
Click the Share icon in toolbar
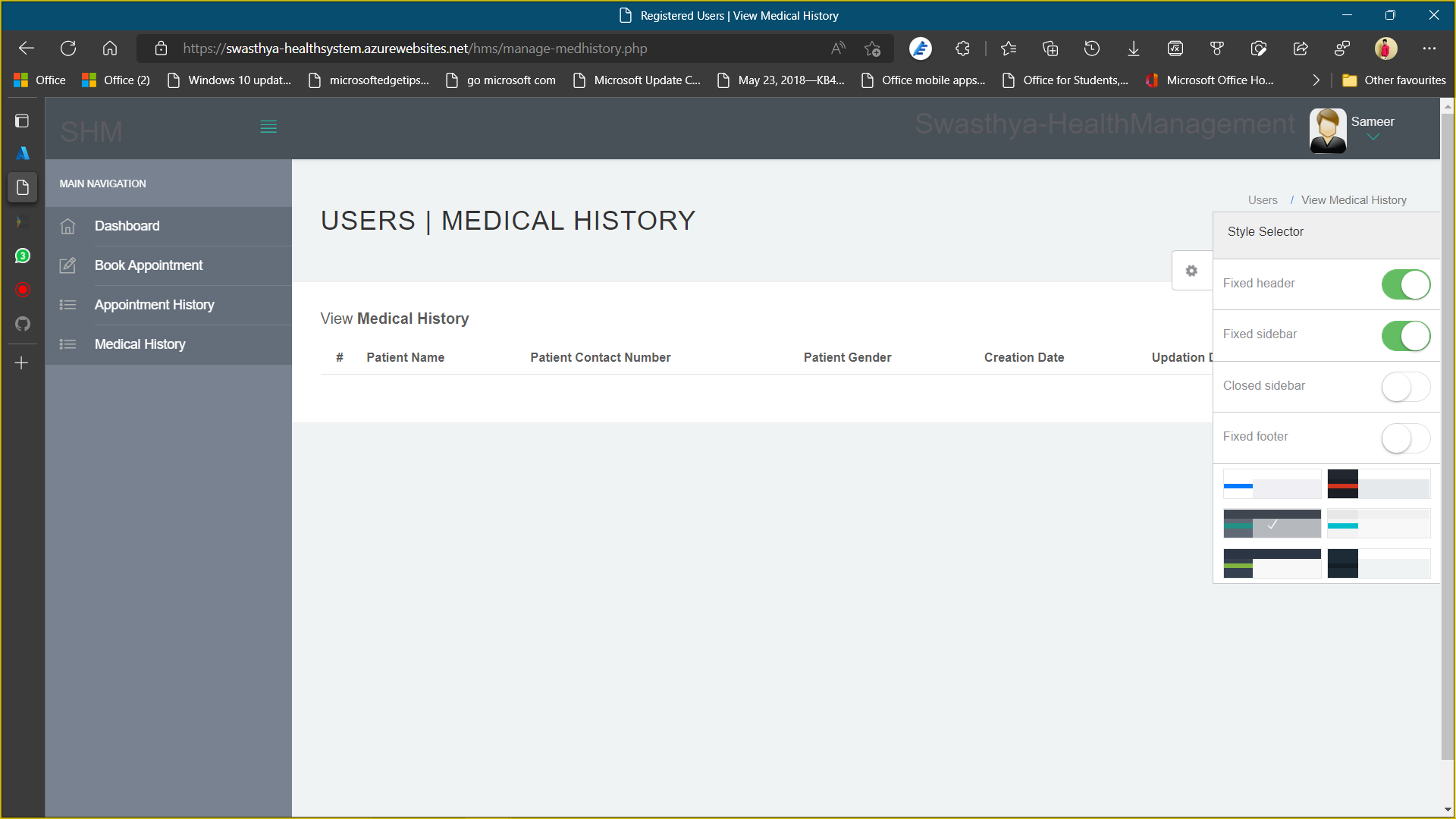(x=1301, y=49)
